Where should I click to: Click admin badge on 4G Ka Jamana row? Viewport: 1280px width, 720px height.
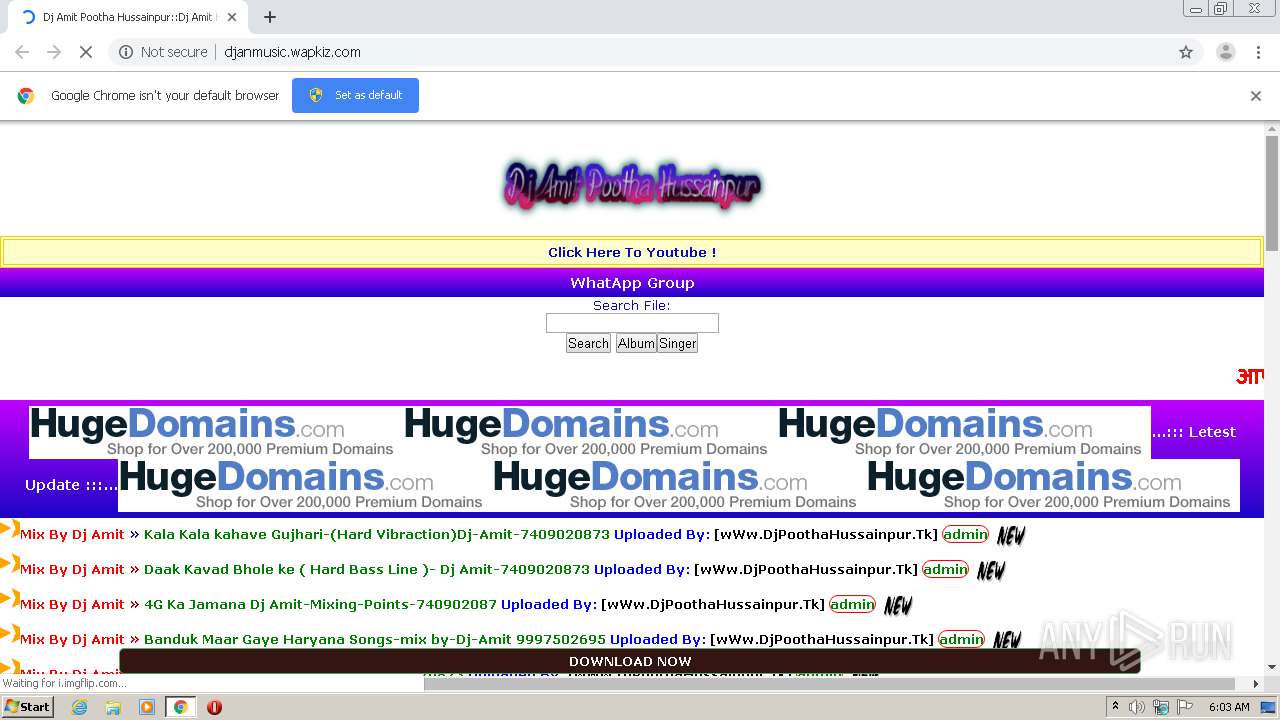pos(852,604)
